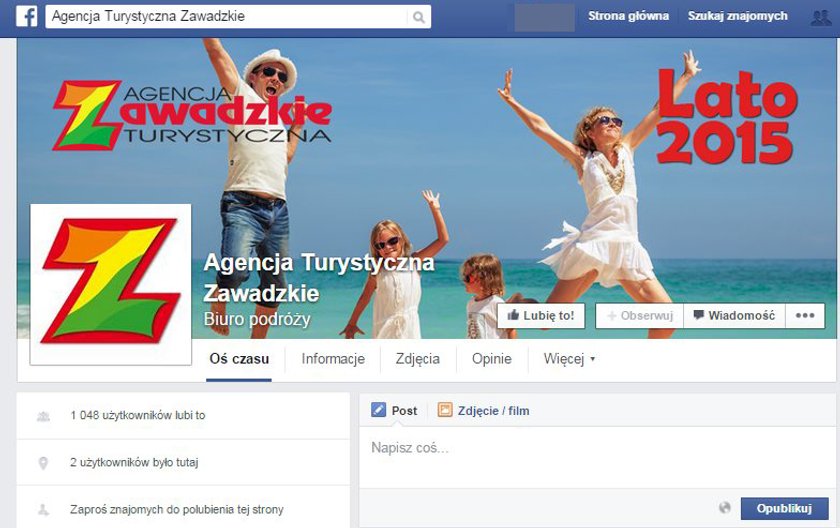840x528 pixels.
Task: Open Szukaj znajomych link
Action: click(738, 16)
